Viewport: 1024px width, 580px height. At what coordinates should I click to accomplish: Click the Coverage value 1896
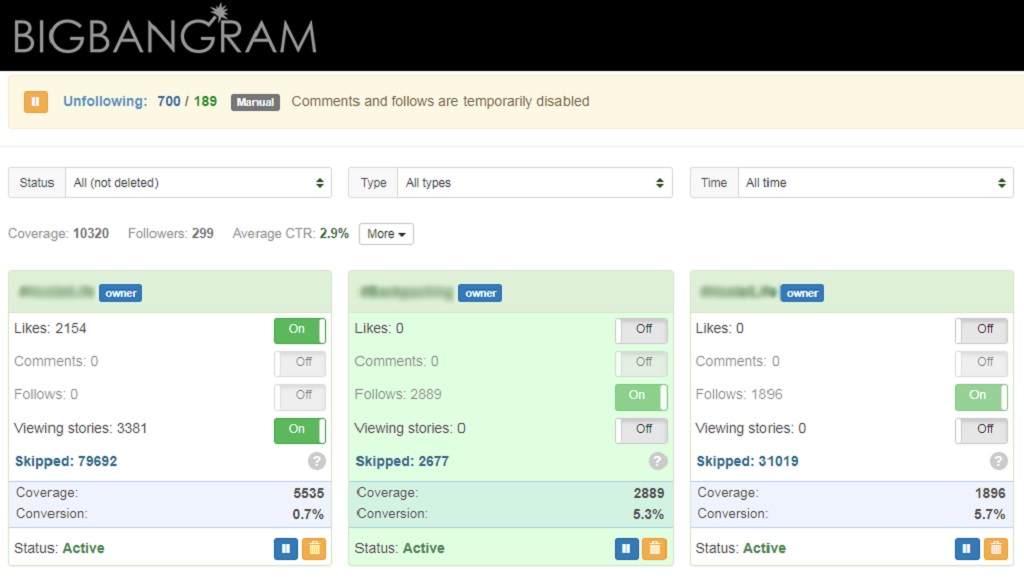[990, 493]
